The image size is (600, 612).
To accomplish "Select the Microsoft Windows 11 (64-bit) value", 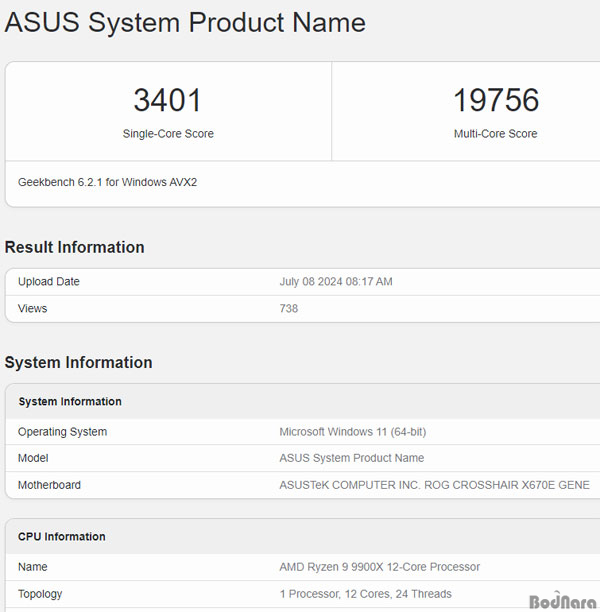I will [353, 432].
